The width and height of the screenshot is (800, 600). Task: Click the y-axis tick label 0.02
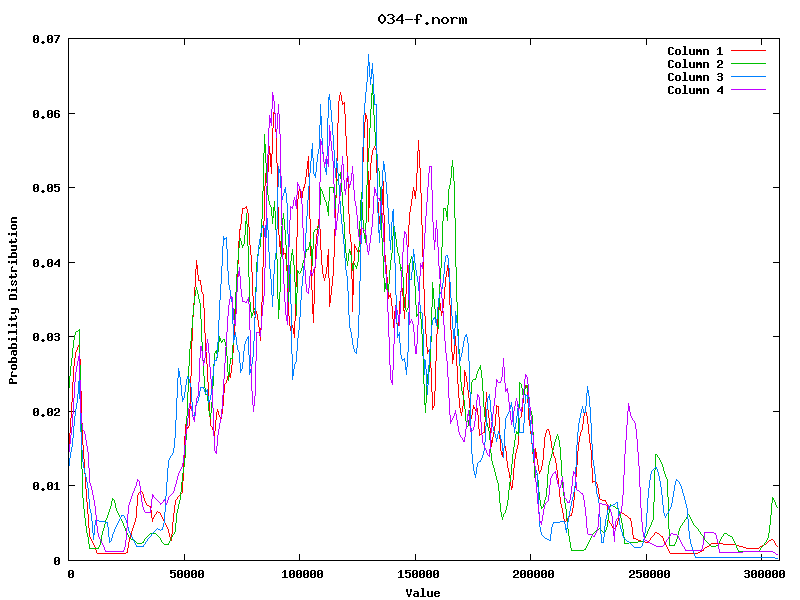tap(46, 412)
